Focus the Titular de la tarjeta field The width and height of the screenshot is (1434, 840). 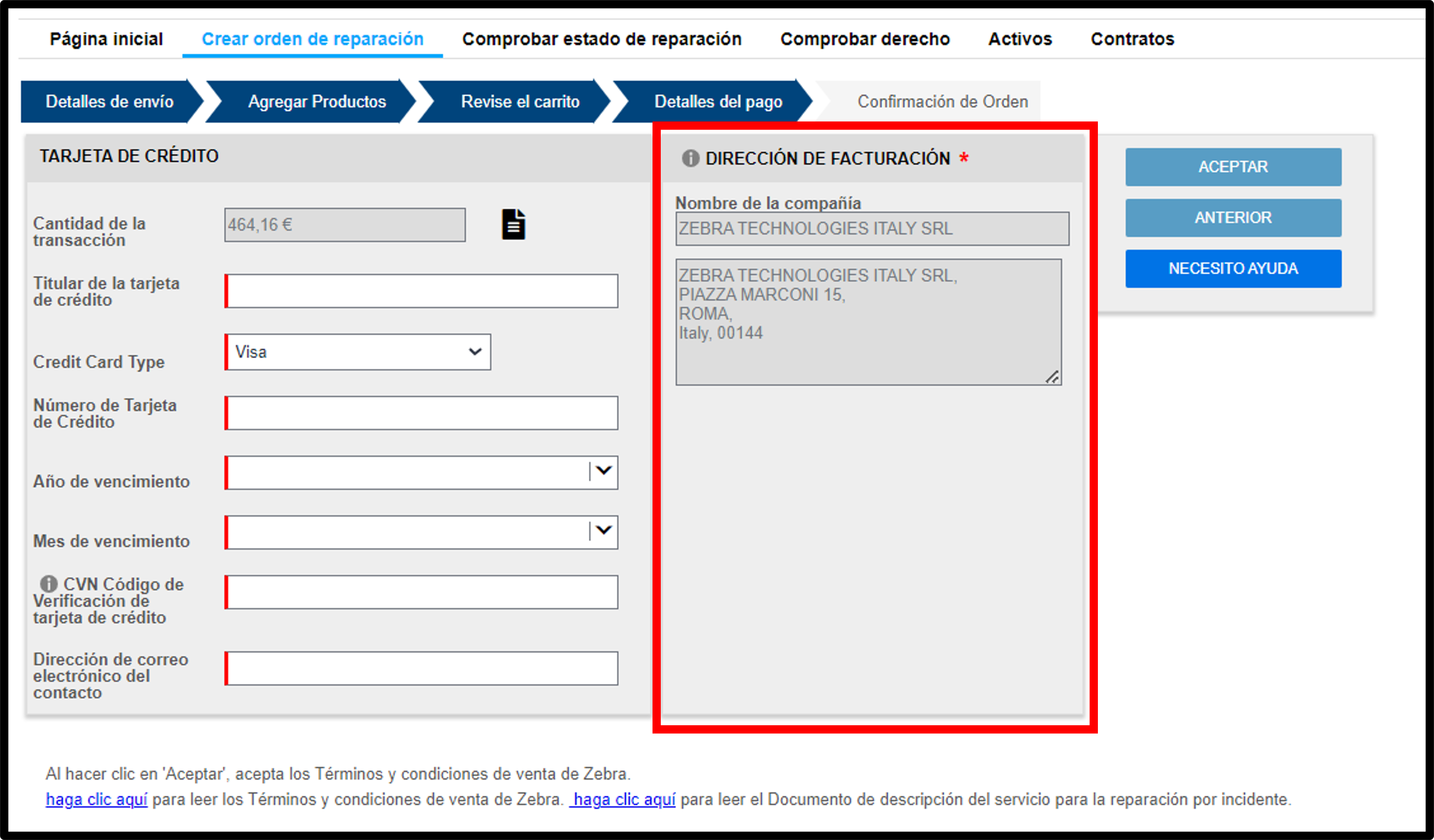pyautogui.click(x=422, y=291)
